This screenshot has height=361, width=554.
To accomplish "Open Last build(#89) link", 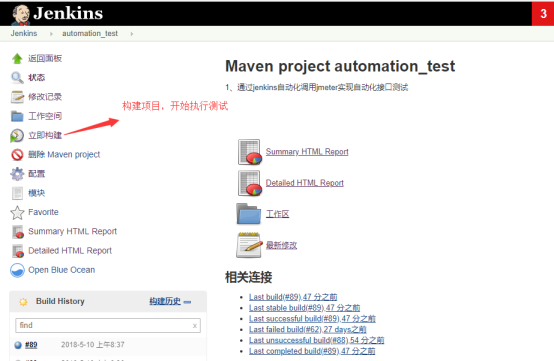I will [293, 297].
